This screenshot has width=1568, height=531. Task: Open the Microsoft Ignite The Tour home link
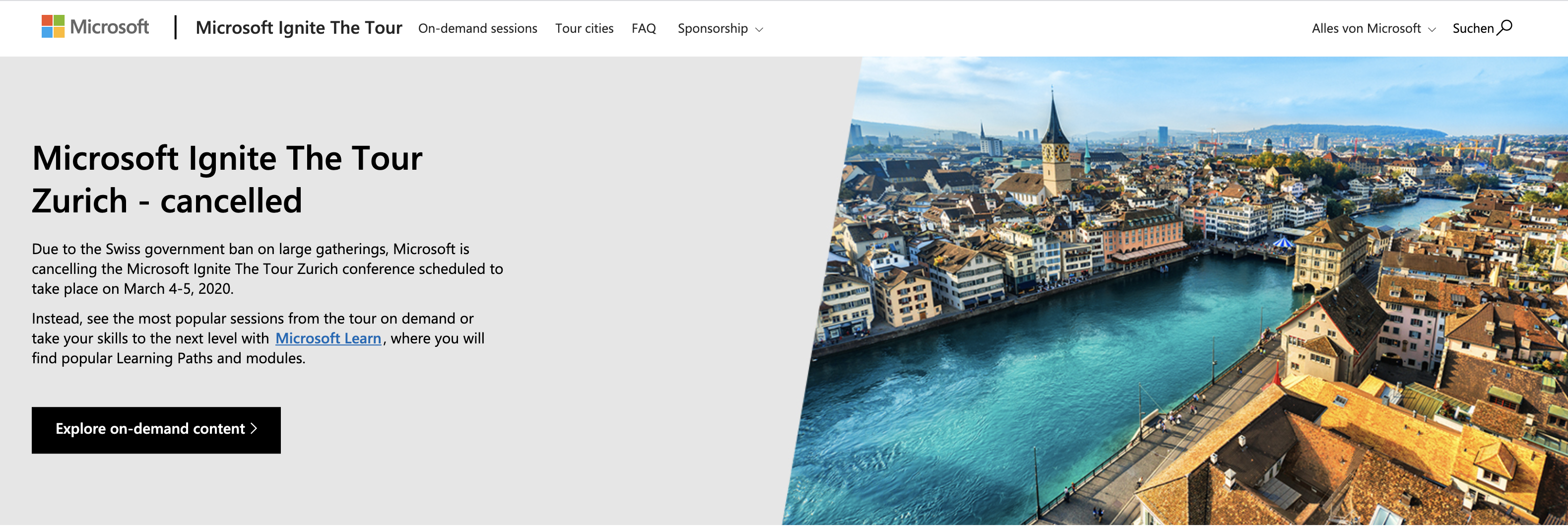(x=299, y=28)
